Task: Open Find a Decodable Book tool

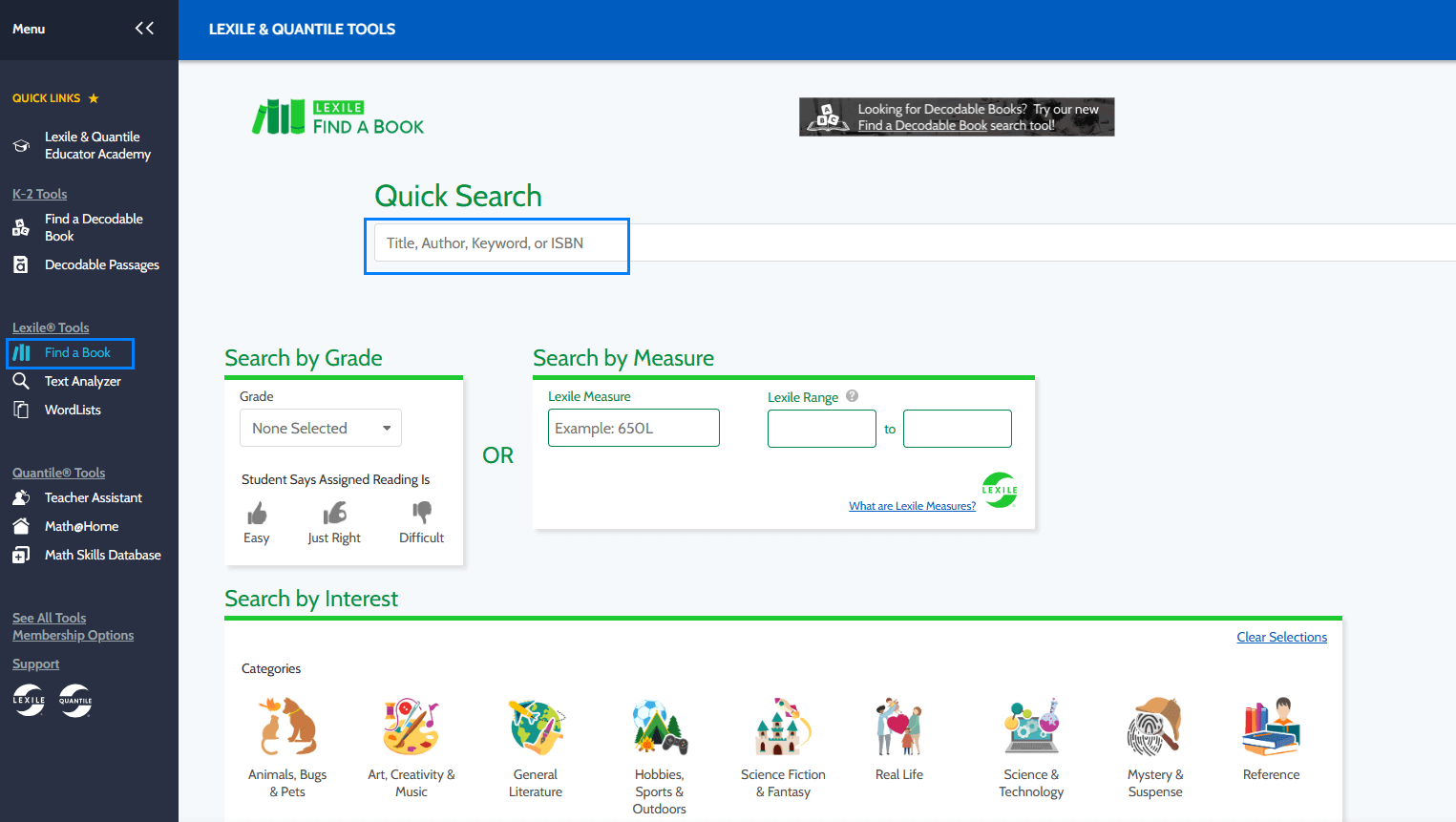Action: (x=94, y=227)
